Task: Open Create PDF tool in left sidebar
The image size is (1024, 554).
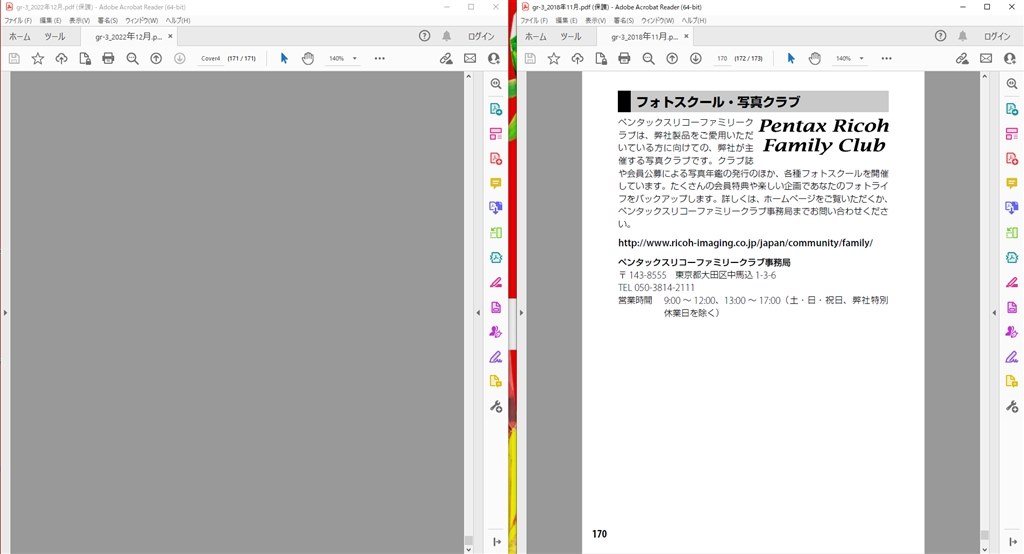Action: (x=496, y=159)
